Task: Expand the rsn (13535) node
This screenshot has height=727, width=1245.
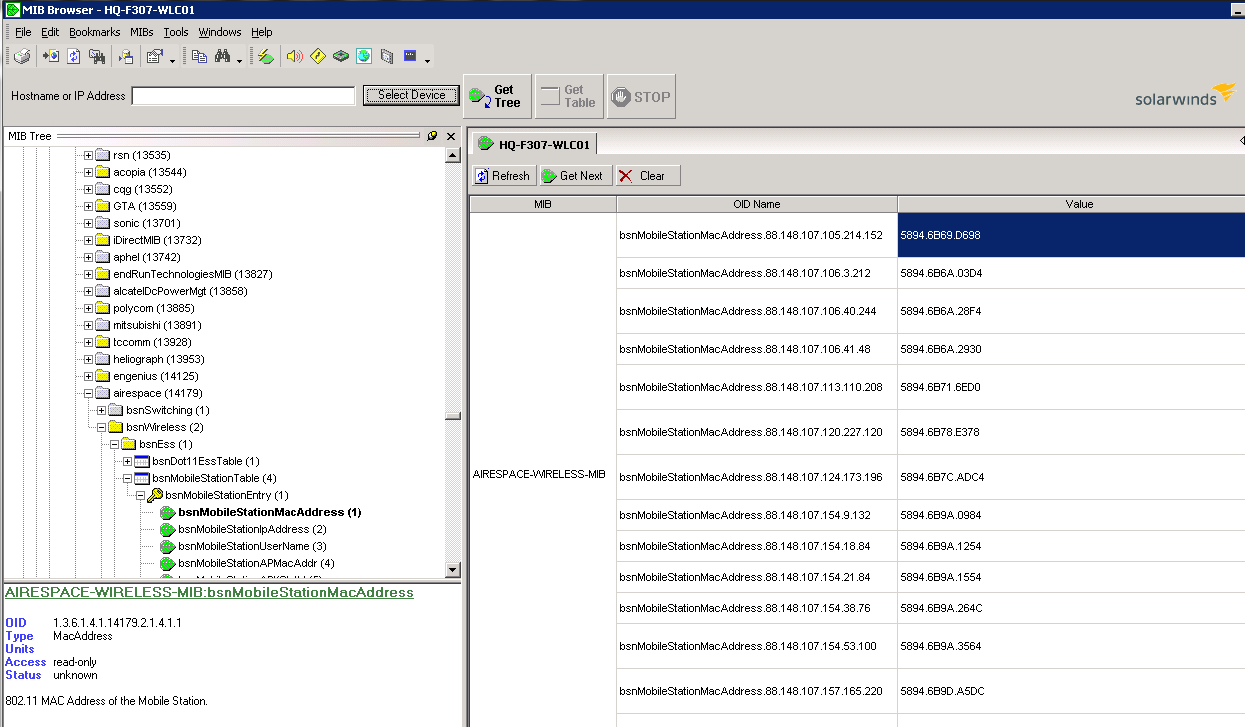Action: click(x=88, y=155)
